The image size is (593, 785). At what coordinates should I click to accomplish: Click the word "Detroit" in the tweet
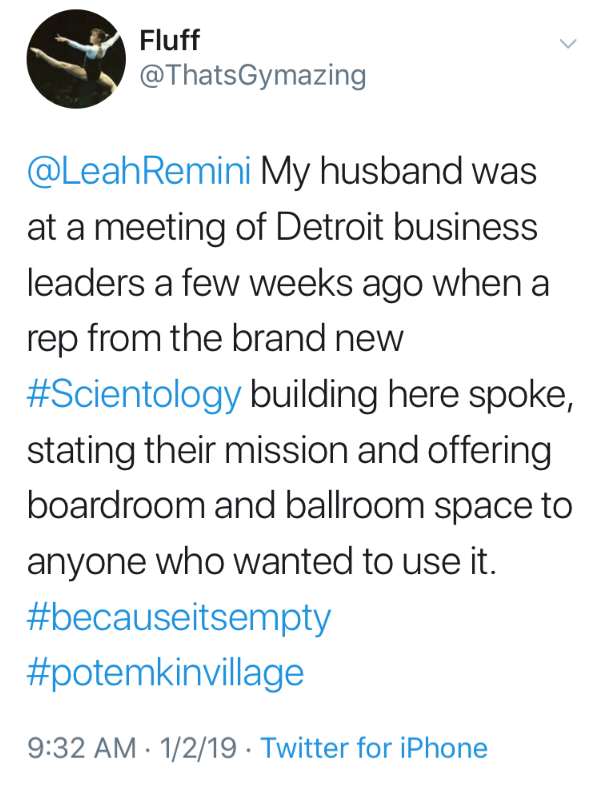coord(329,227)
